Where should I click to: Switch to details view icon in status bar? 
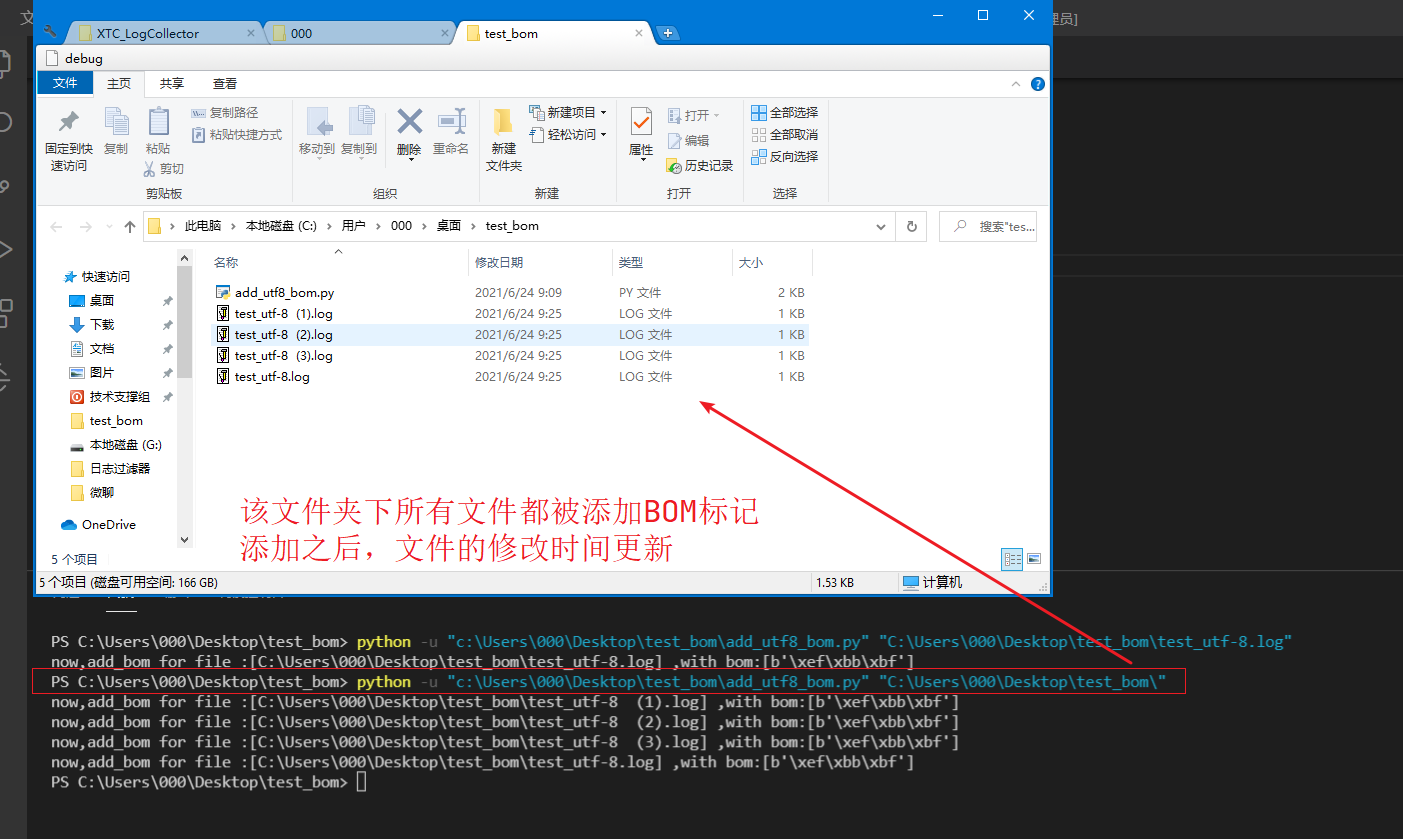coord(1012,558)
